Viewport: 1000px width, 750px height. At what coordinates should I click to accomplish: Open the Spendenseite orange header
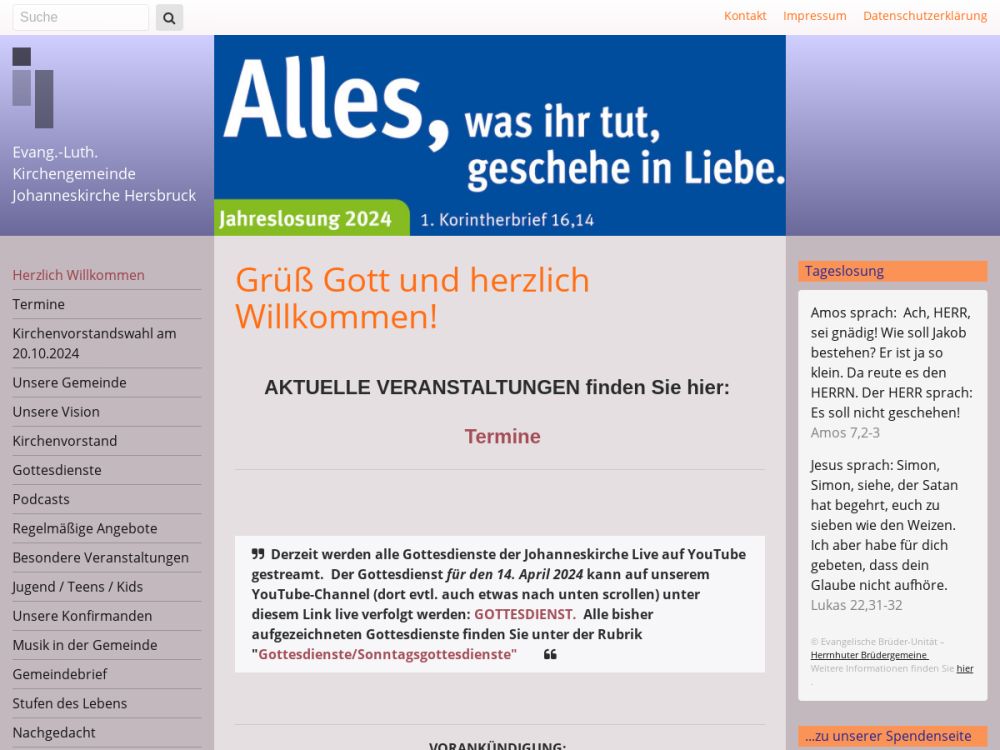(892, 736)
